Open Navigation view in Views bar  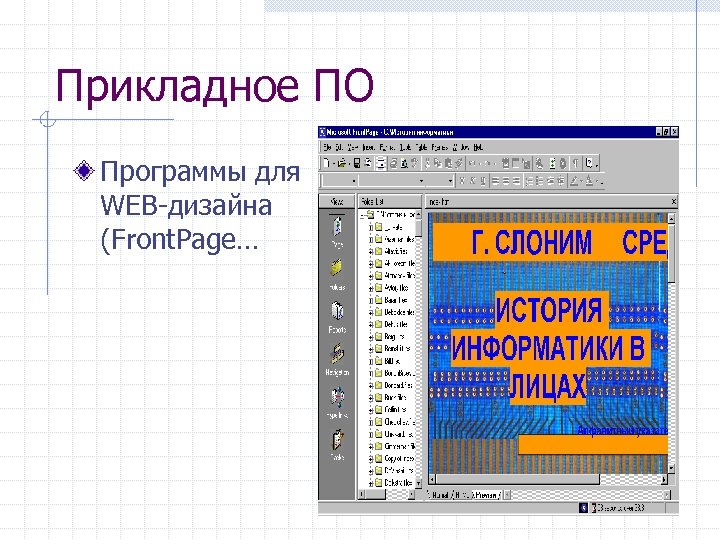[338, 359]
